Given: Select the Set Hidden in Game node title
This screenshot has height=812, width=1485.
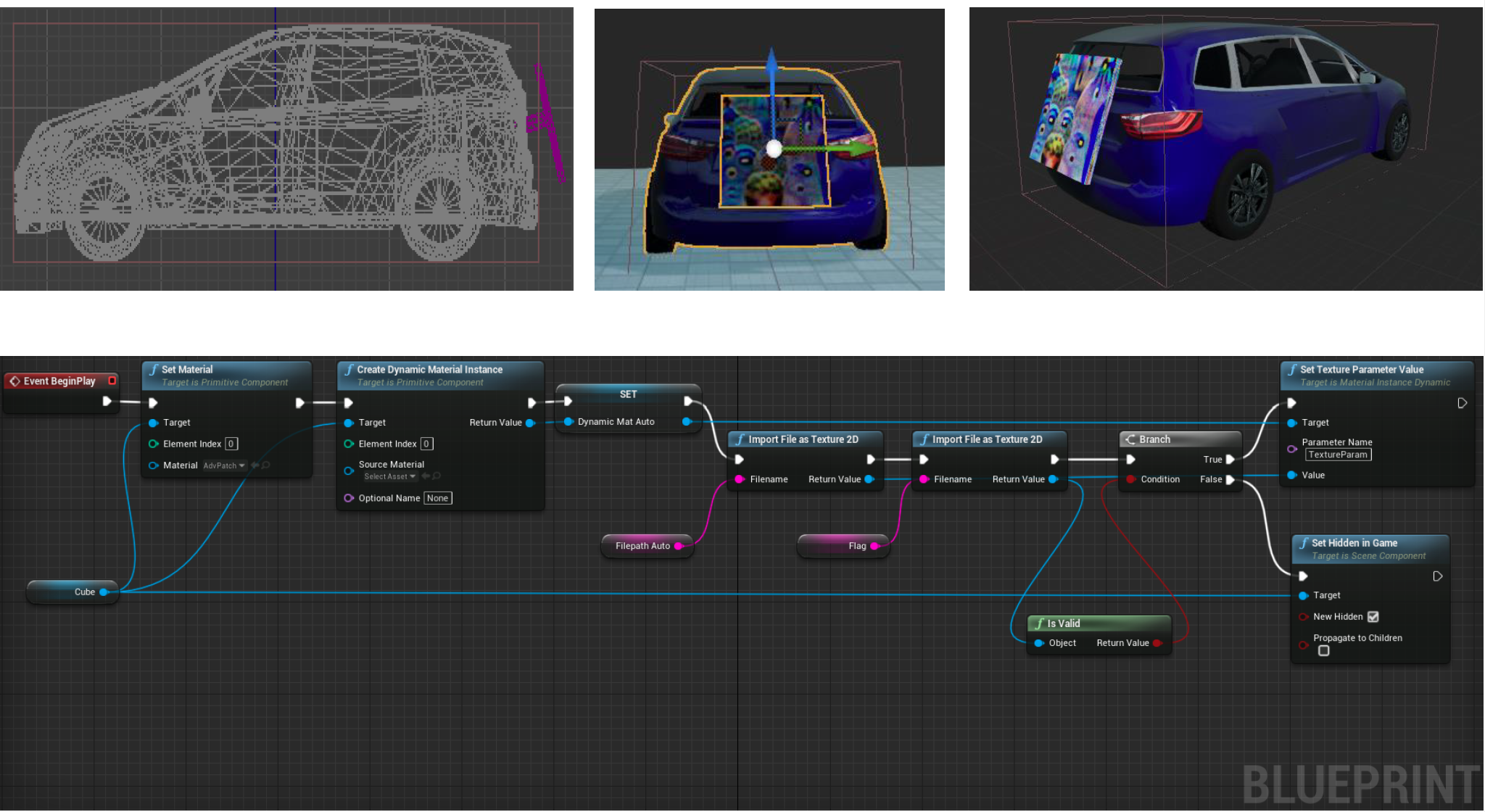Looking at the screenshot, I should 1354,543.
